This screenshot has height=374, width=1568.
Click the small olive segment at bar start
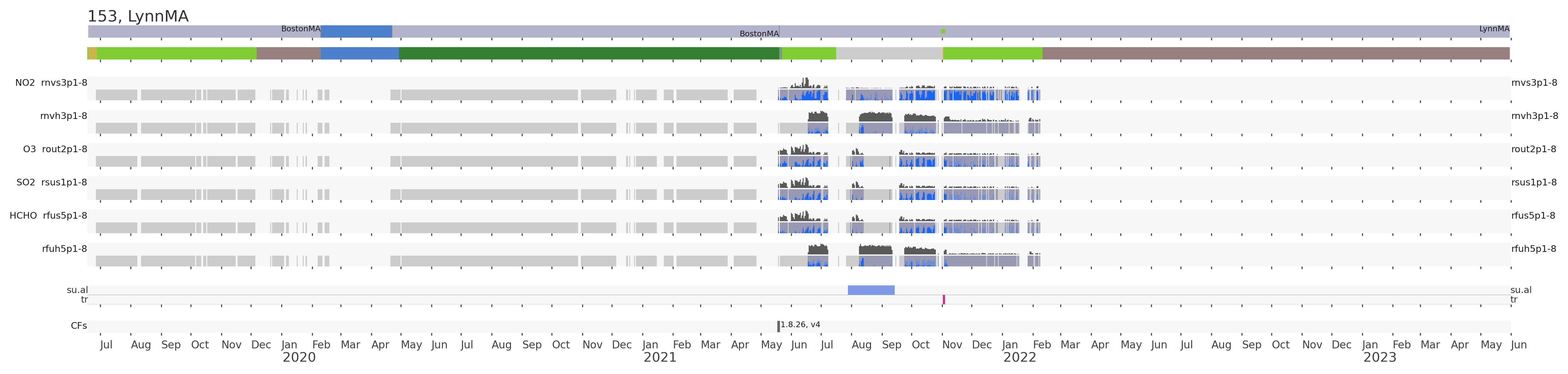point(92,53)
